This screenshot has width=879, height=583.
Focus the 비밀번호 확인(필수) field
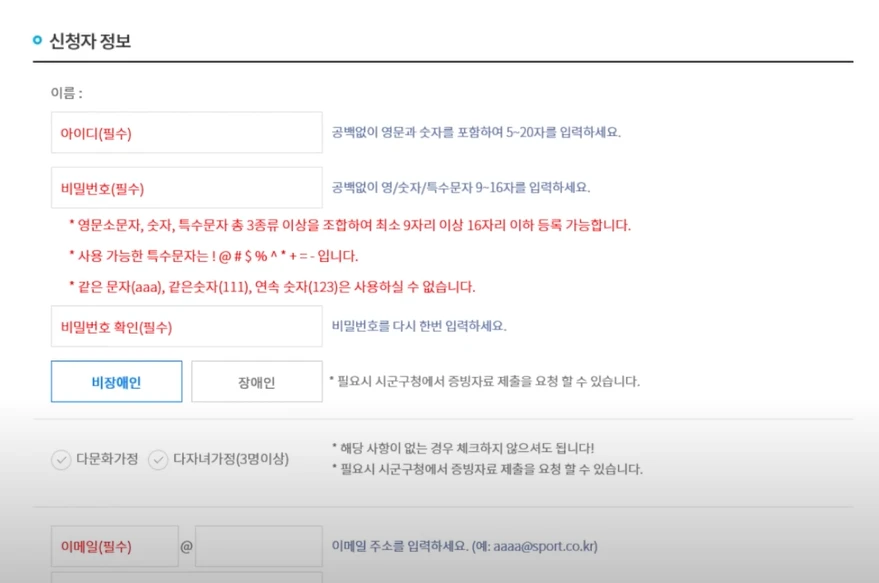(187, 326)
